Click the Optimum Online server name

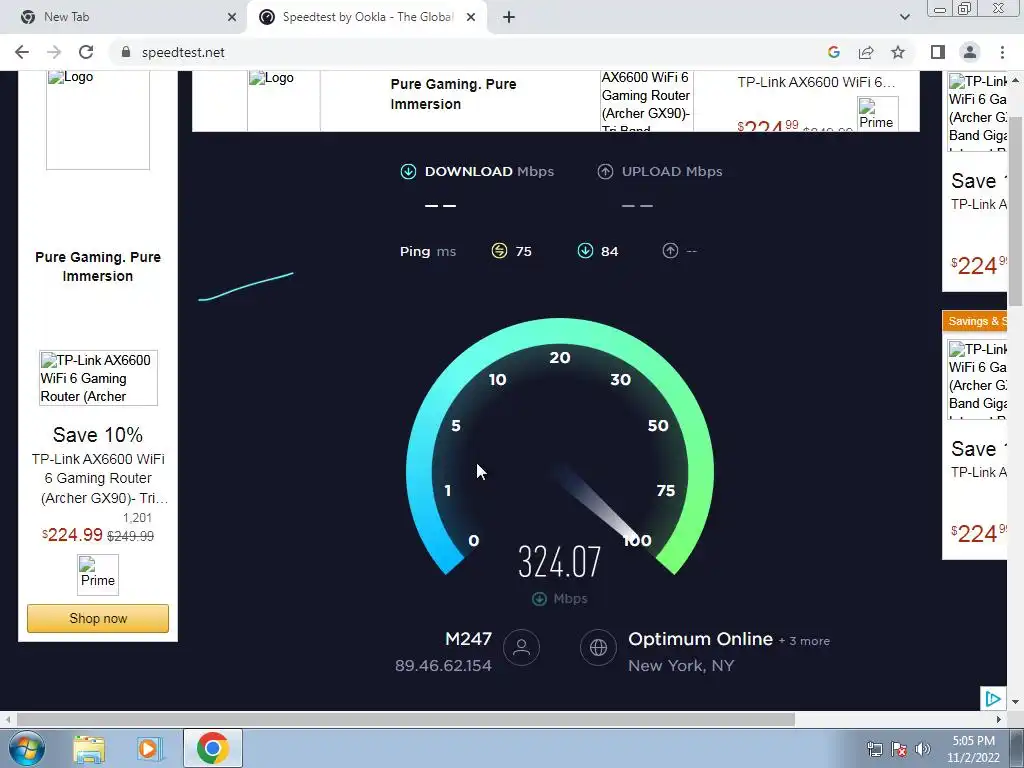tap(700, 639)
